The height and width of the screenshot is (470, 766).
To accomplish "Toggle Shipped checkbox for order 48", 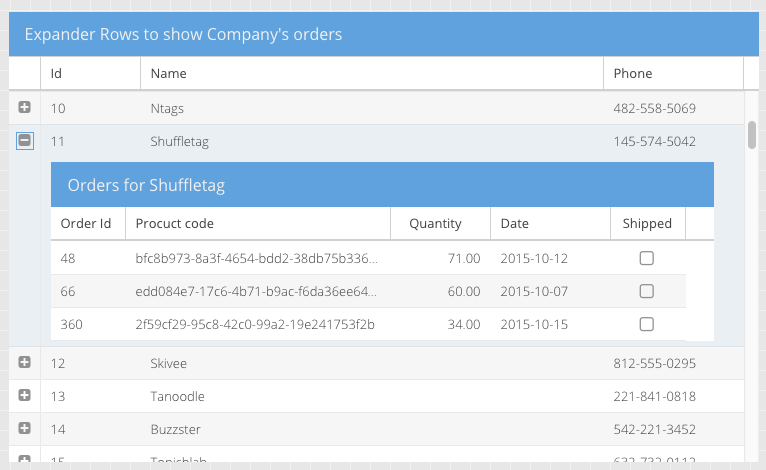I will click(x=646, y=258).
